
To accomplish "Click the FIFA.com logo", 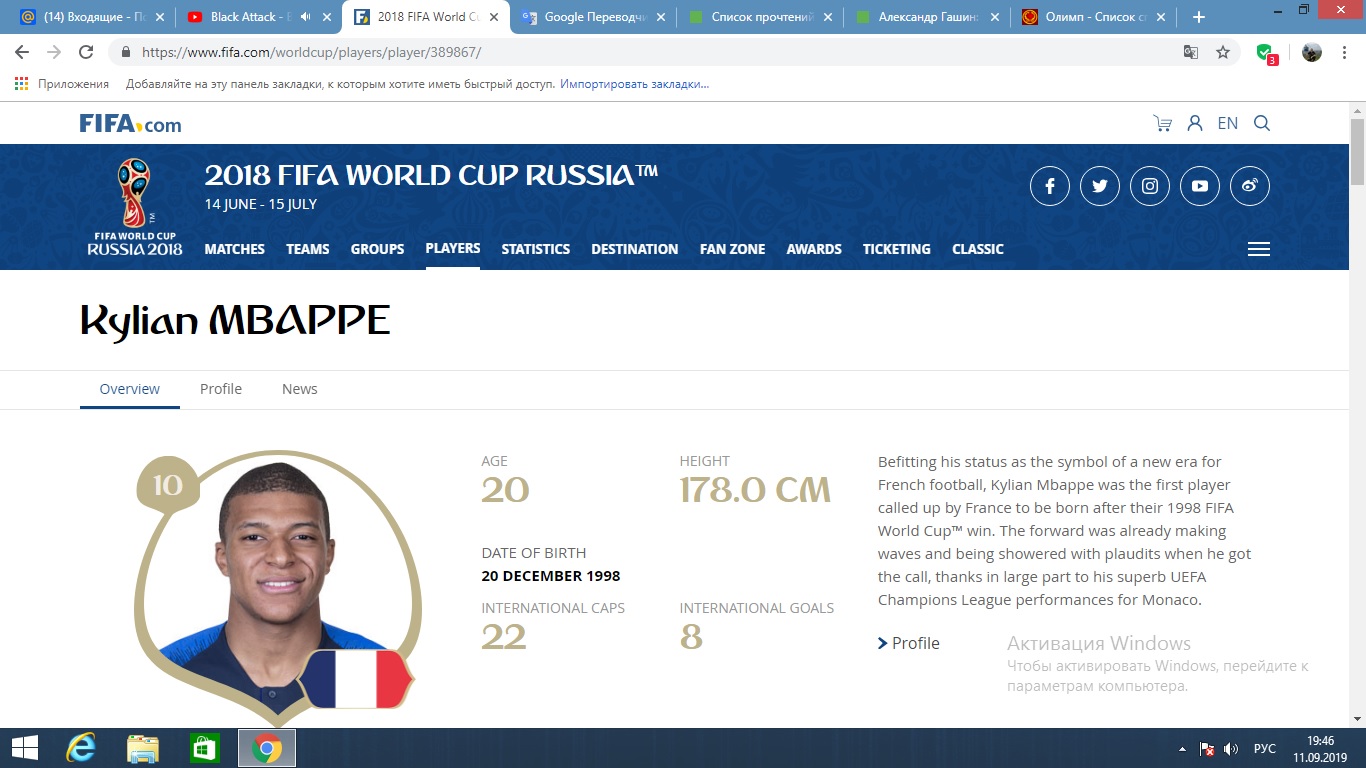I will 131,124.
